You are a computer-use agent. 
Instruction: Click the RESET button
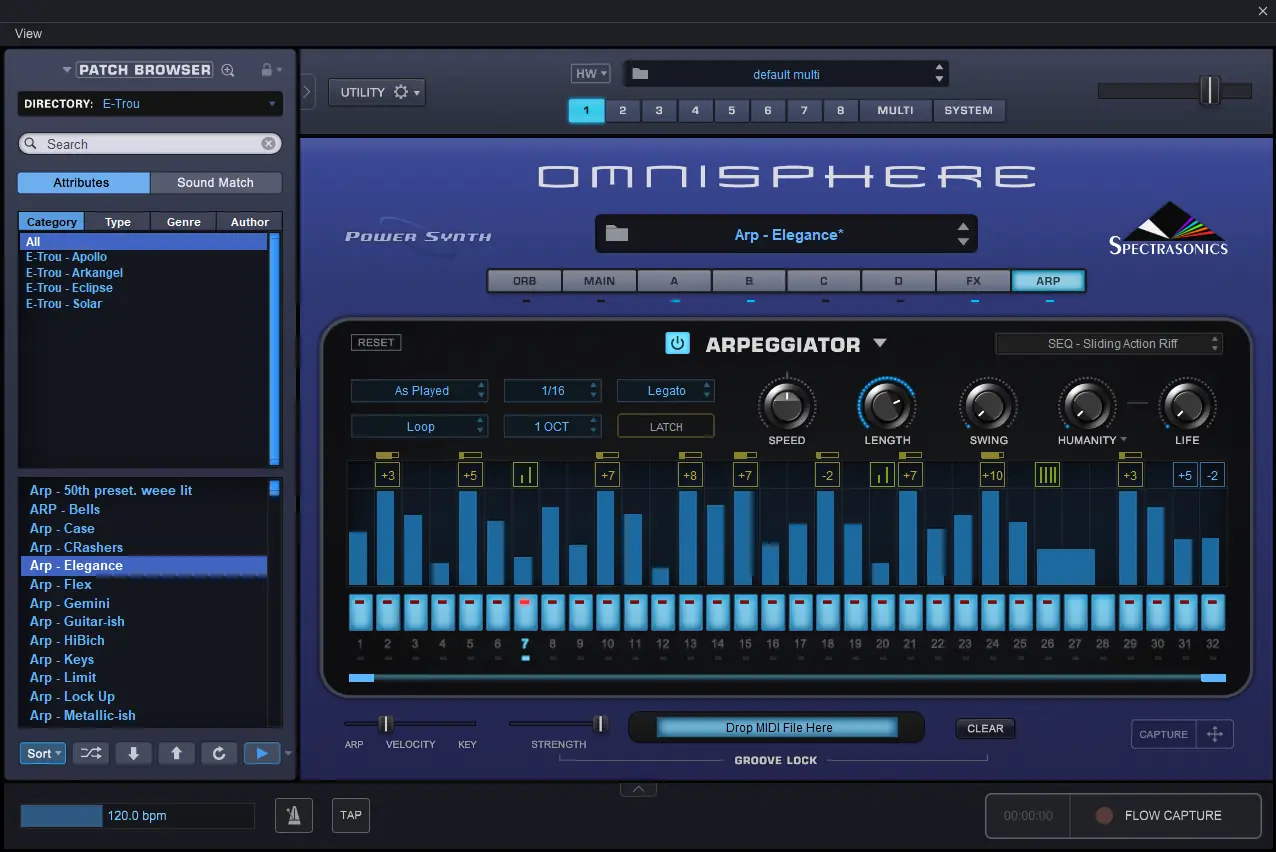click(376, 342)
